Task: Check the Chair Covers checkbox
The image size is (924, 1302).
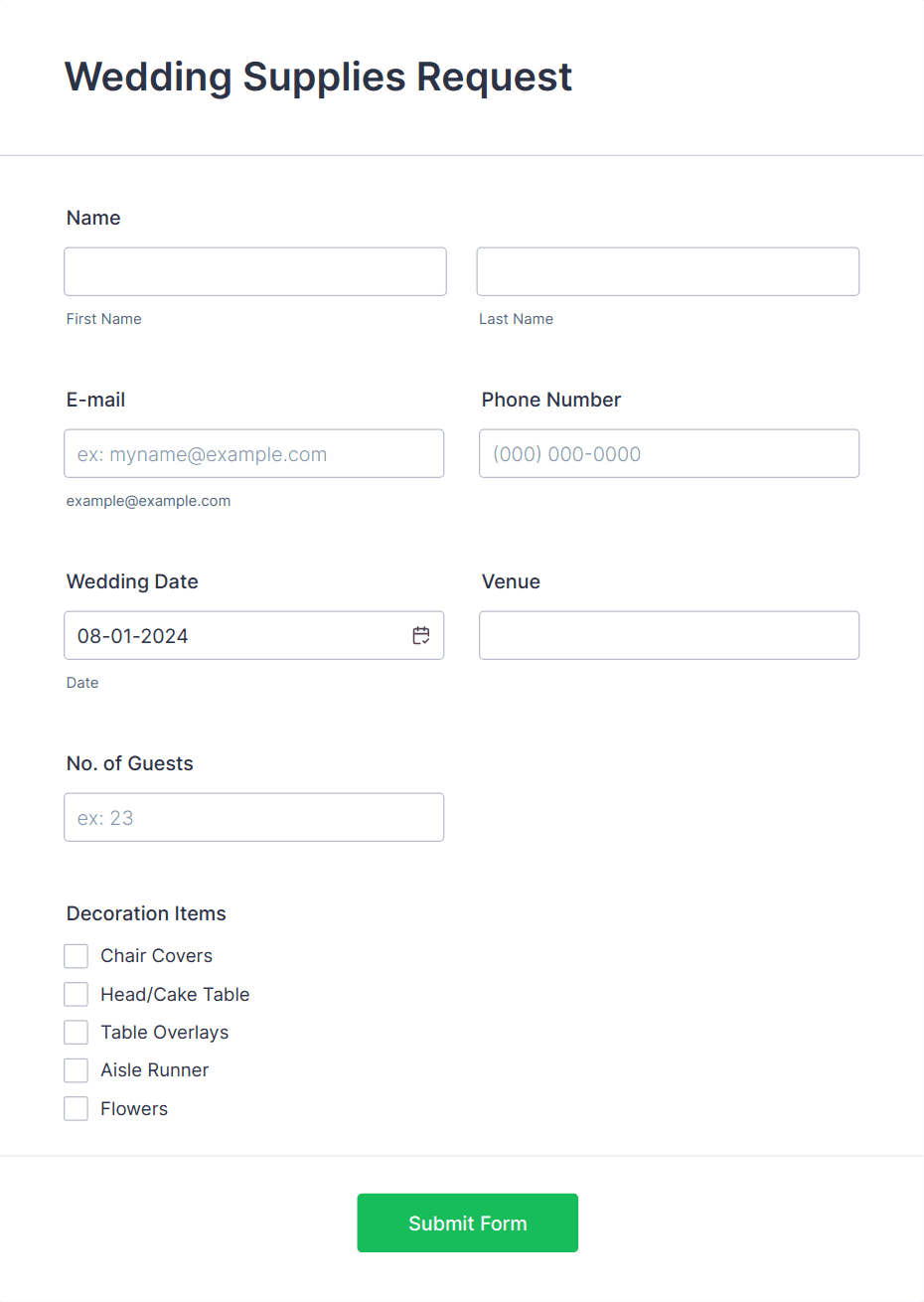Action: click(77, 956)
